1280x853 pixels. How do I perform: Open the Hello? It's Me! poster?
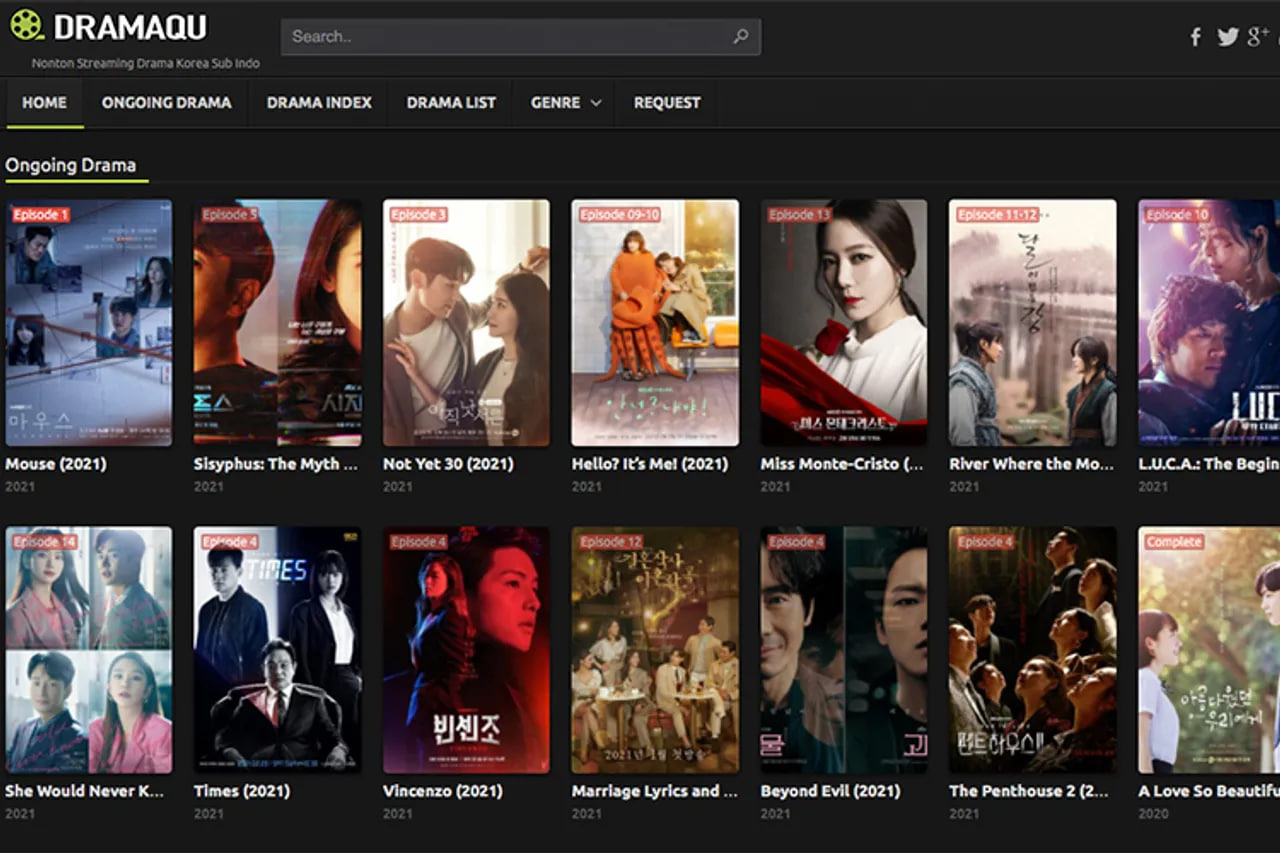pyautogui.click(x=655, y=323)
